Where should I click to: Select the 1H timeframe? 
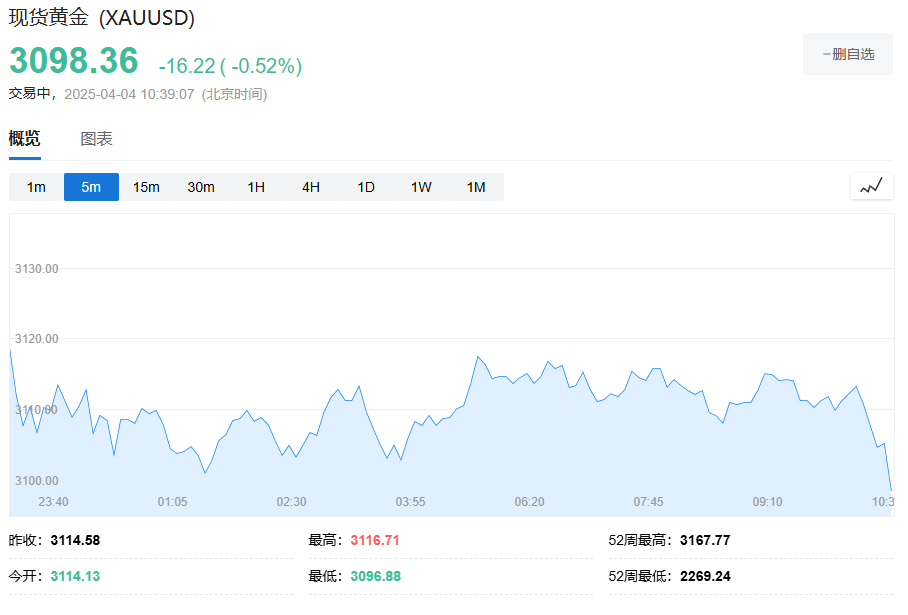tap(256, 187)
